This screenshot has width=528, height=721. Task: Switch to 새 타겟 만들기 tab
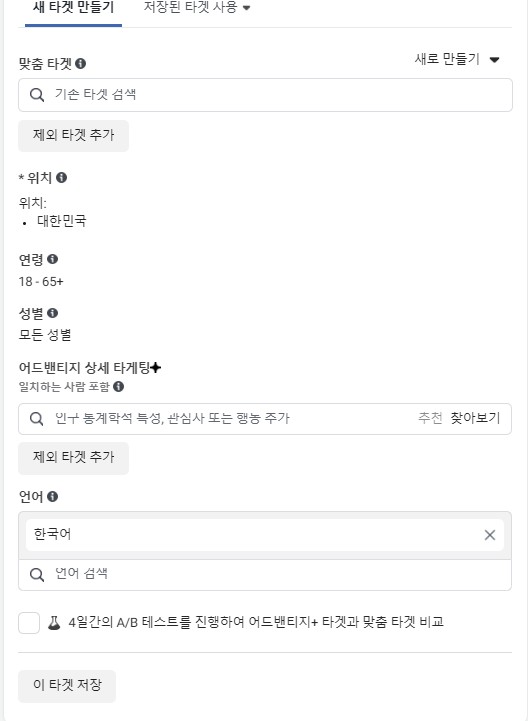[73, 8]
